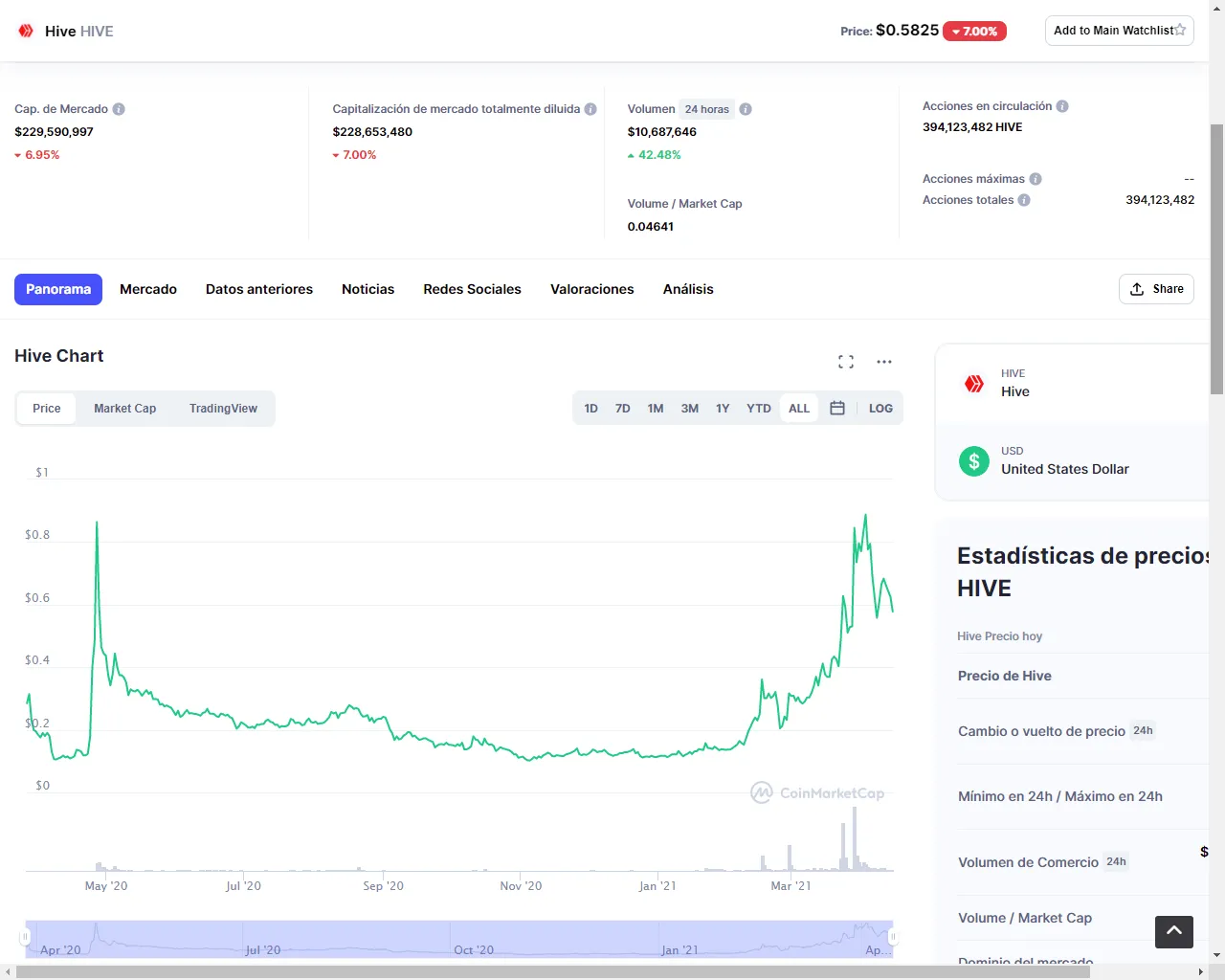Open the Noticias tab
The image size is (1225, 980).
pos(368,289)
